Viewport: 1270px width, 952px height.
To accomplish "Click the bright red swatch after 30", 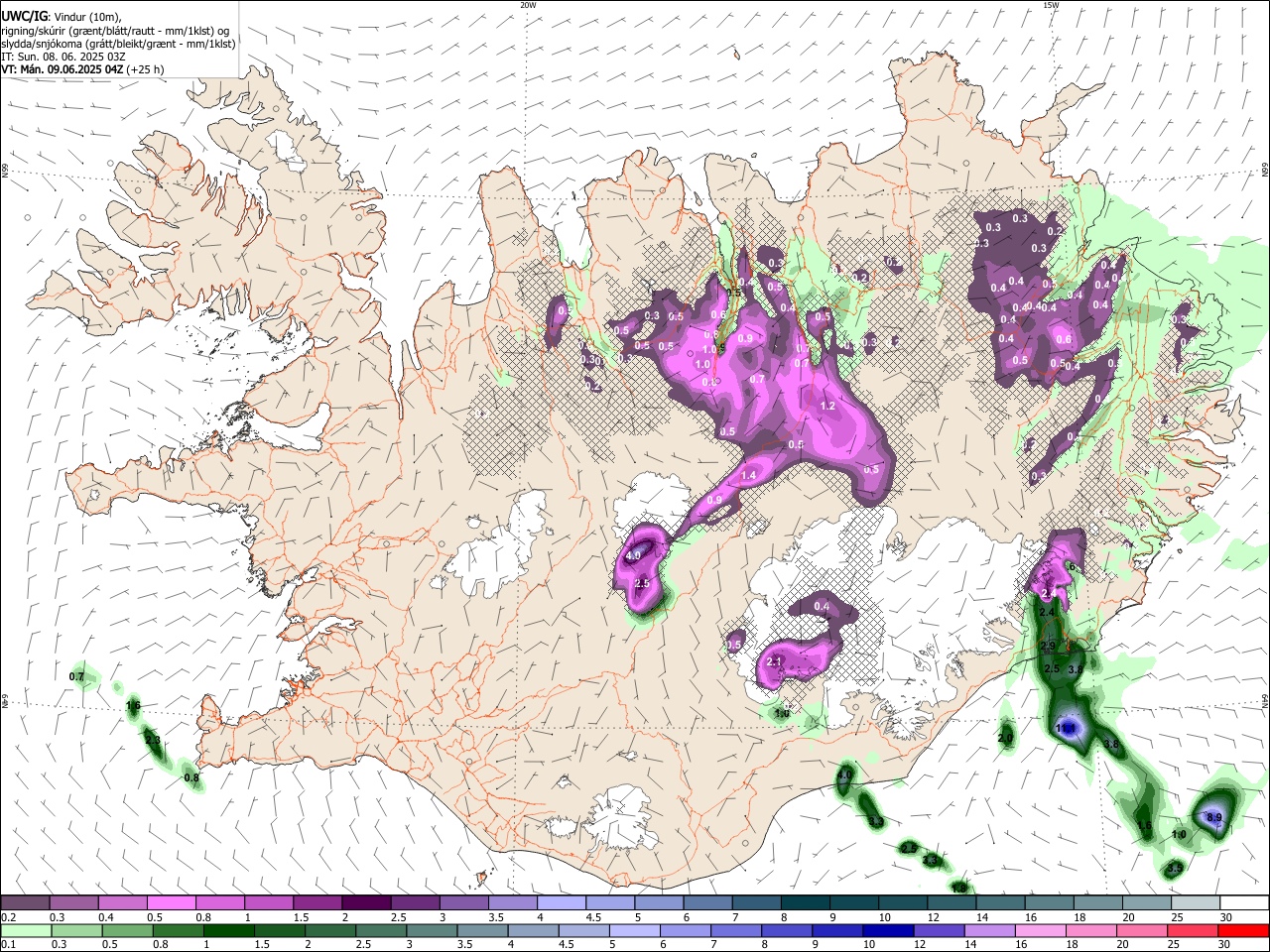I will pyautogui.click(x=1243, y=931).
